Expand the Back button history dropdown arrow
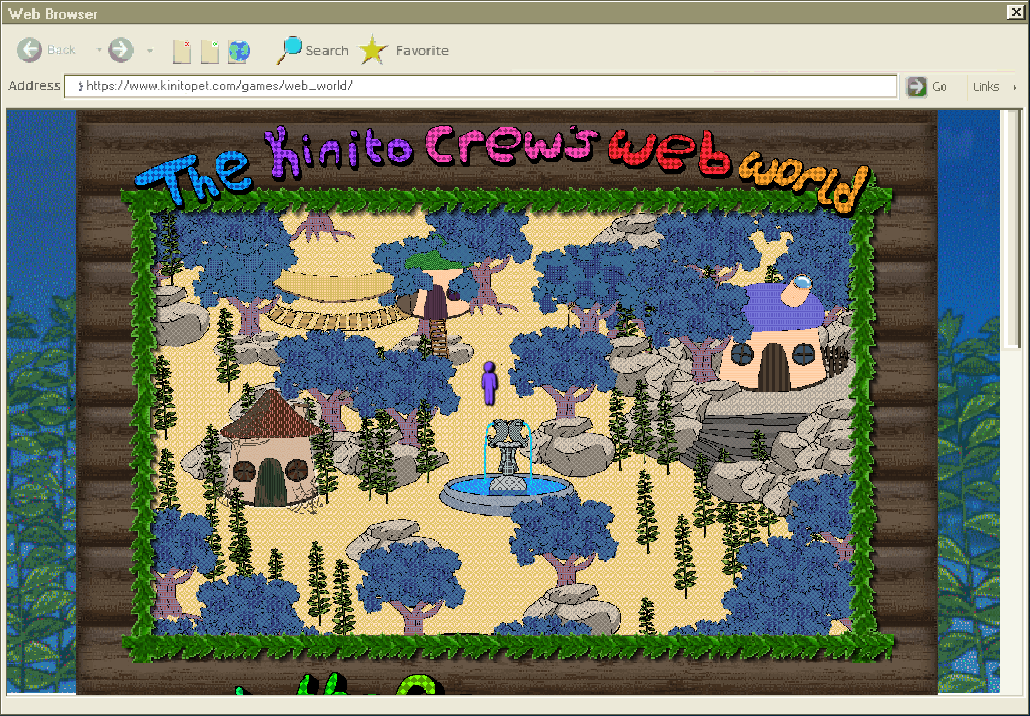This screenshot has width=1030, height=716. pyautogui.click(x=98, y=51)
